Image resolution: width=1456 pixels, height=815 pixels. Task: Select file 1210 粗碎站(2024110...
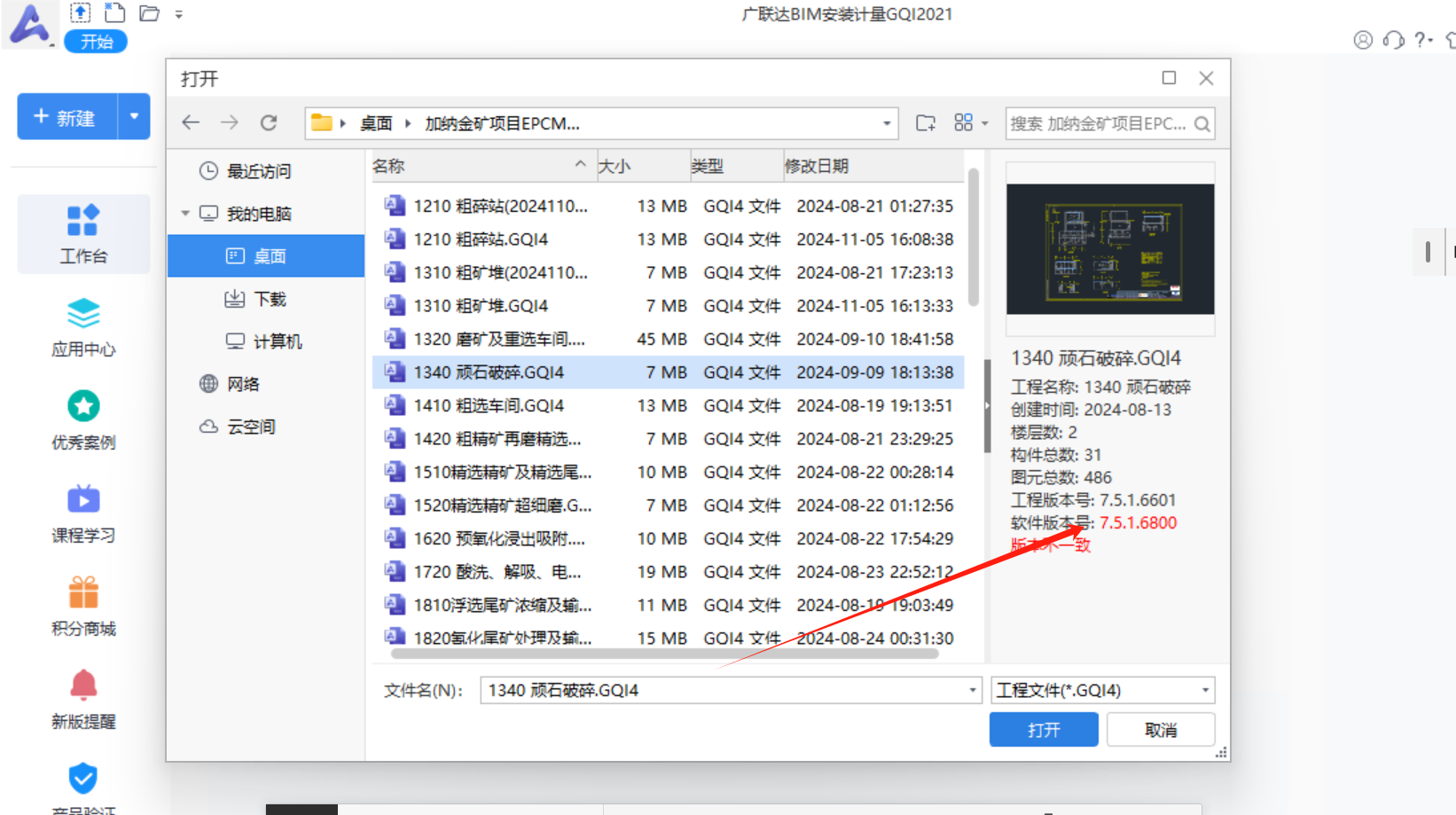pyautogui.click(x=669, y=206)
